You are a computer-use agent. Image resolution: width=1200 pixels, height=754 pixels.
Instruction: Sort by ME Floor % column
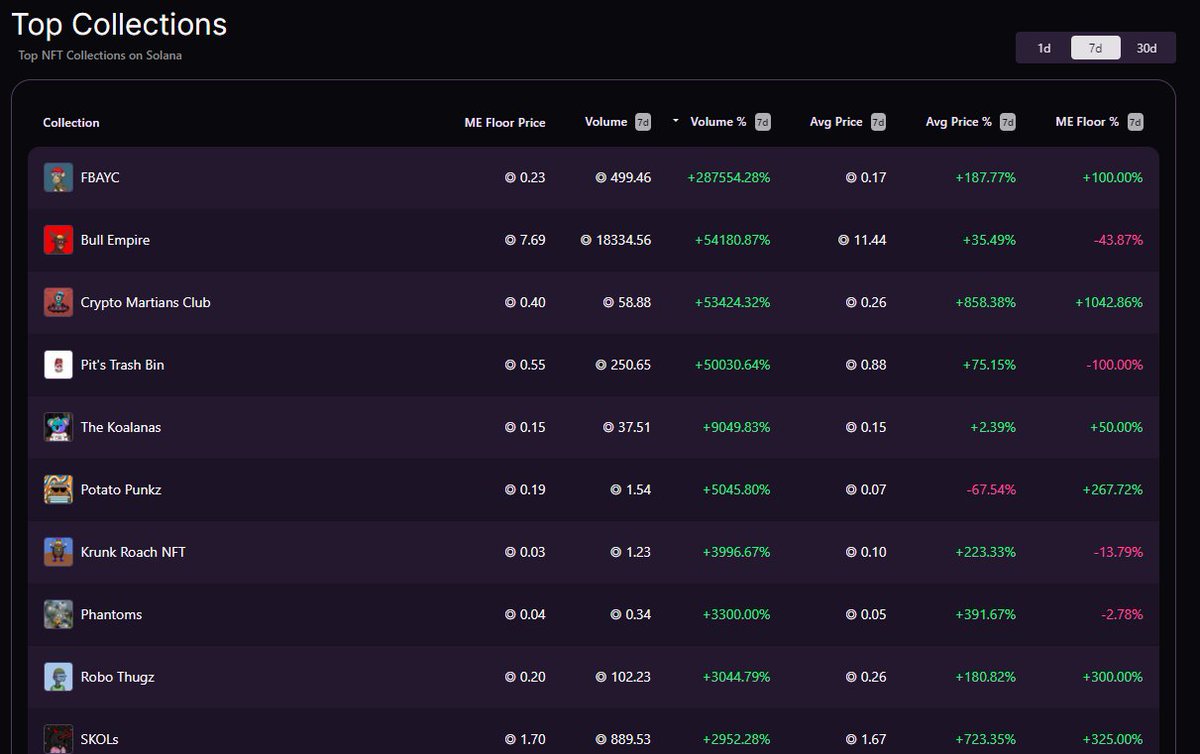[x=1087, y=122]
